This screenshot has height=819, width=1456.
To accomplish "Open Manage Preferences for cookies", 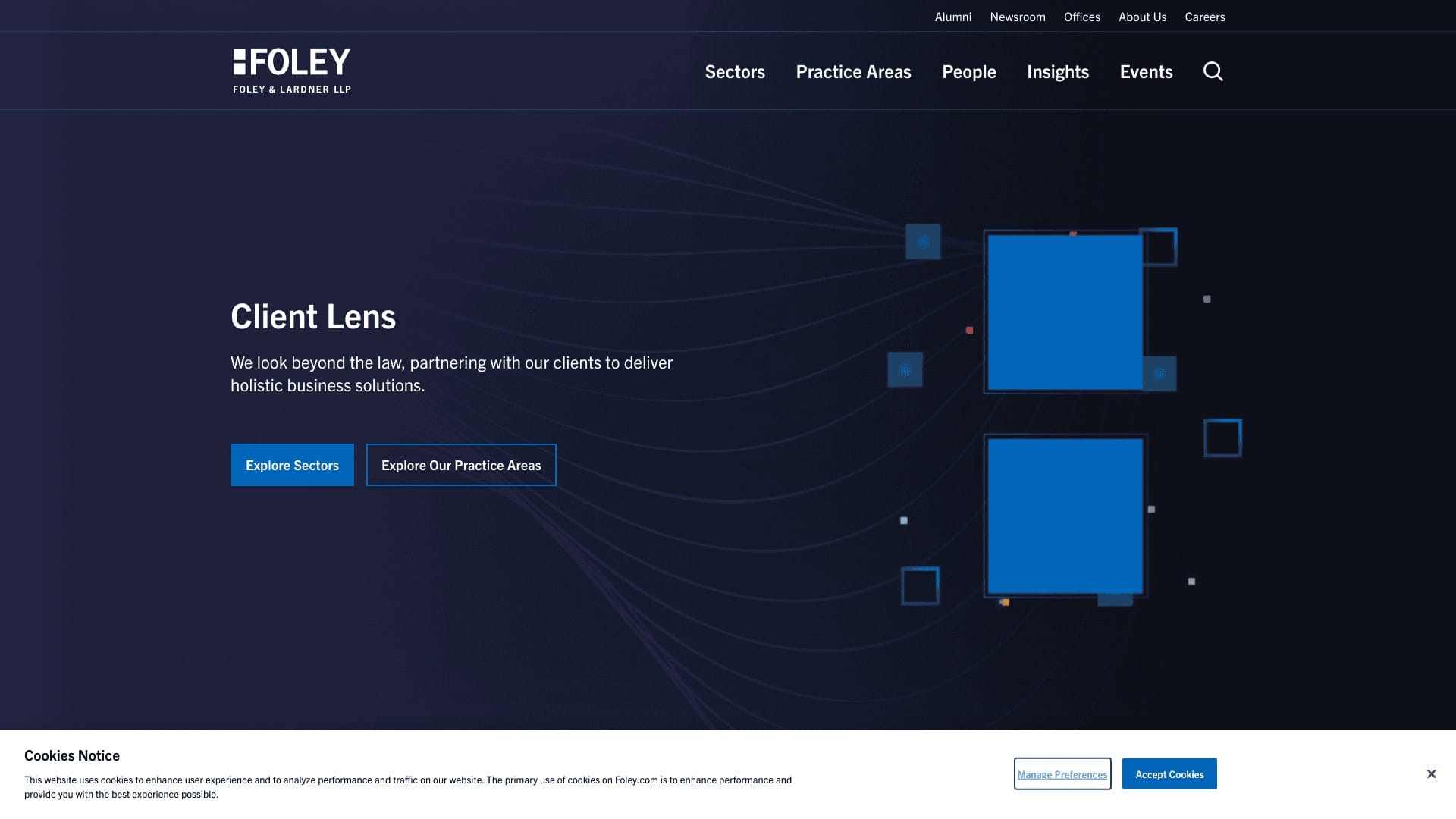I will coord(1062,773).
